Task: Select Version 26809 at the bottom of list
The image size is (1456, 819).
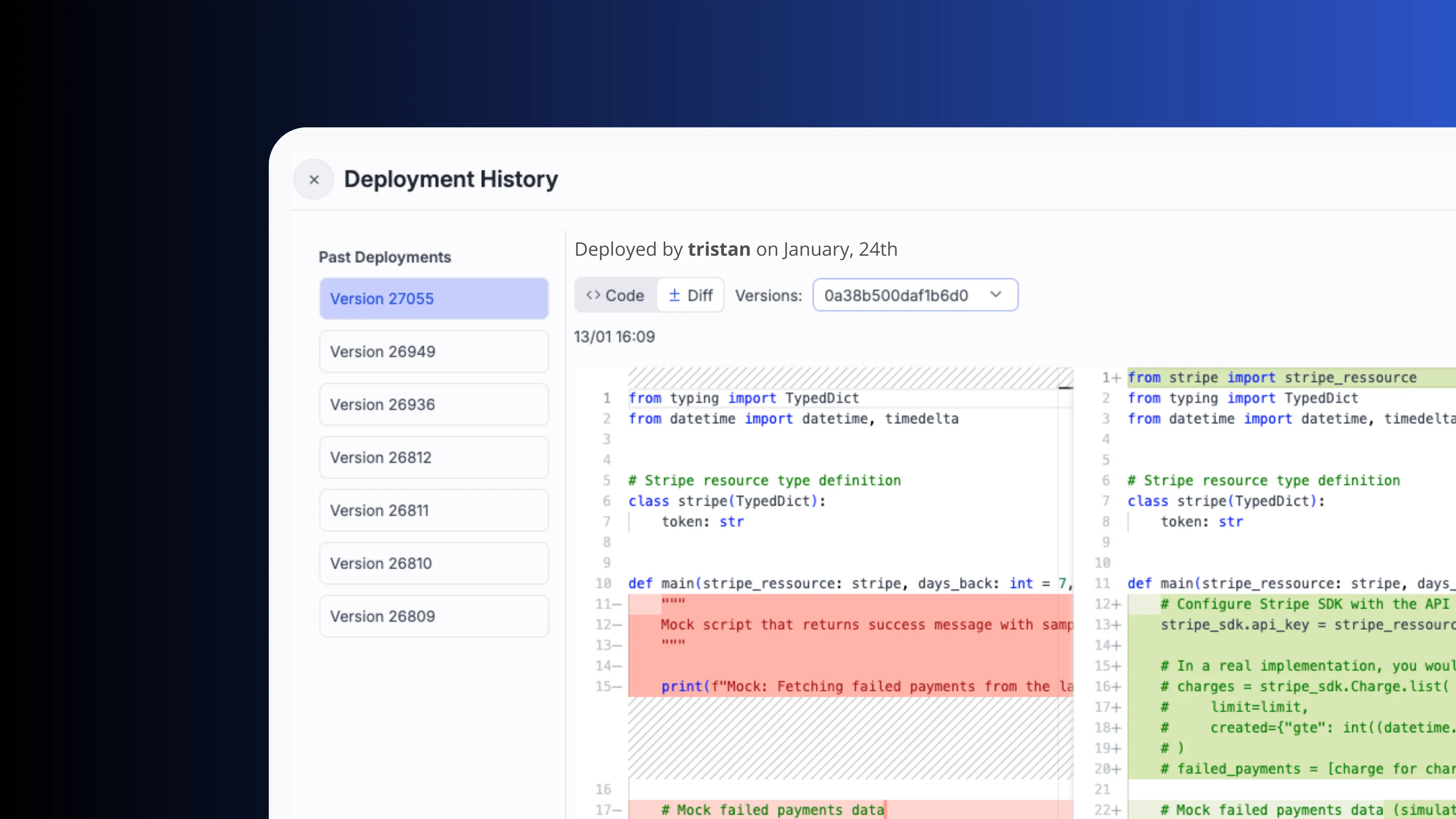Action: click(433, 616)
